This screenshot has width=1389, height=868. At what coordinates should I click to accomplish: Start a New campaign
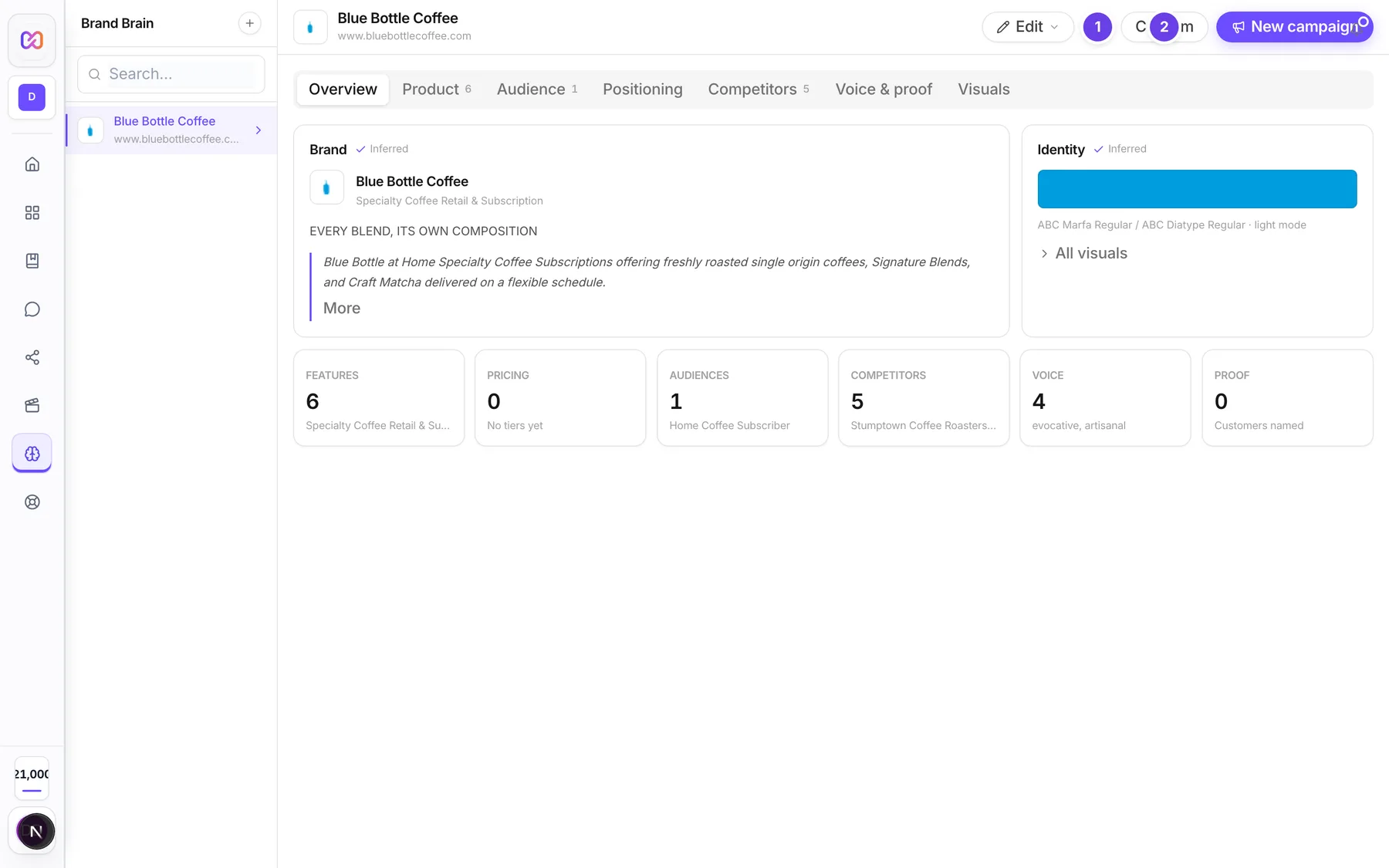pos(1295,27)
